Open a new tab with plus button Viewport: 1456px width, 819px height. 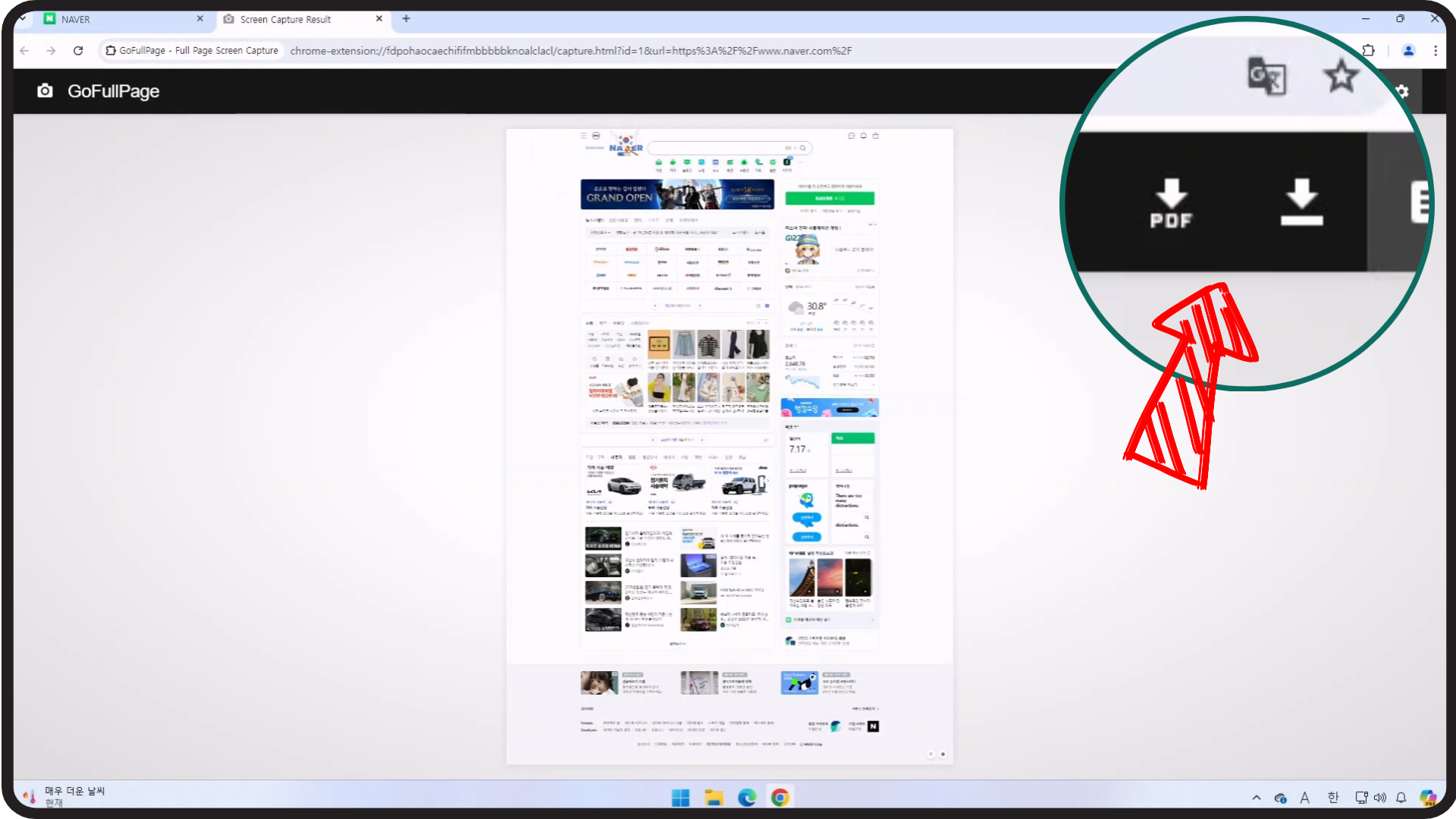[x=406, y=18]
